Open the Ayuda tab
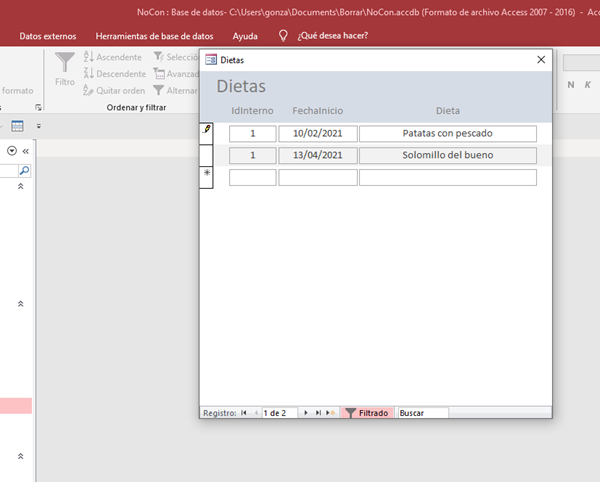600x482 pixels. pyautogui.click(x=244, y=36)
